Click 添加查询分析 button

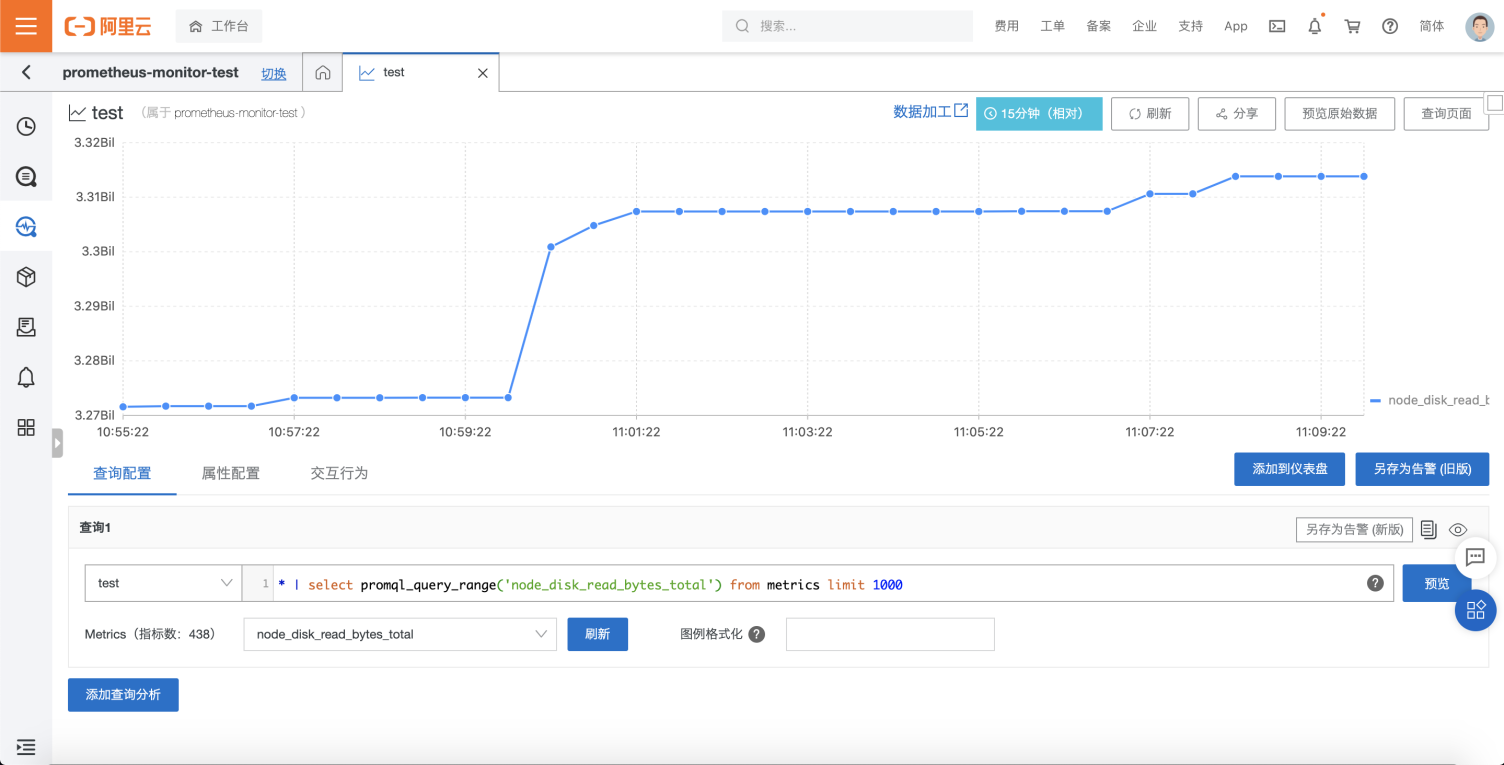click(x=123, y=694)
